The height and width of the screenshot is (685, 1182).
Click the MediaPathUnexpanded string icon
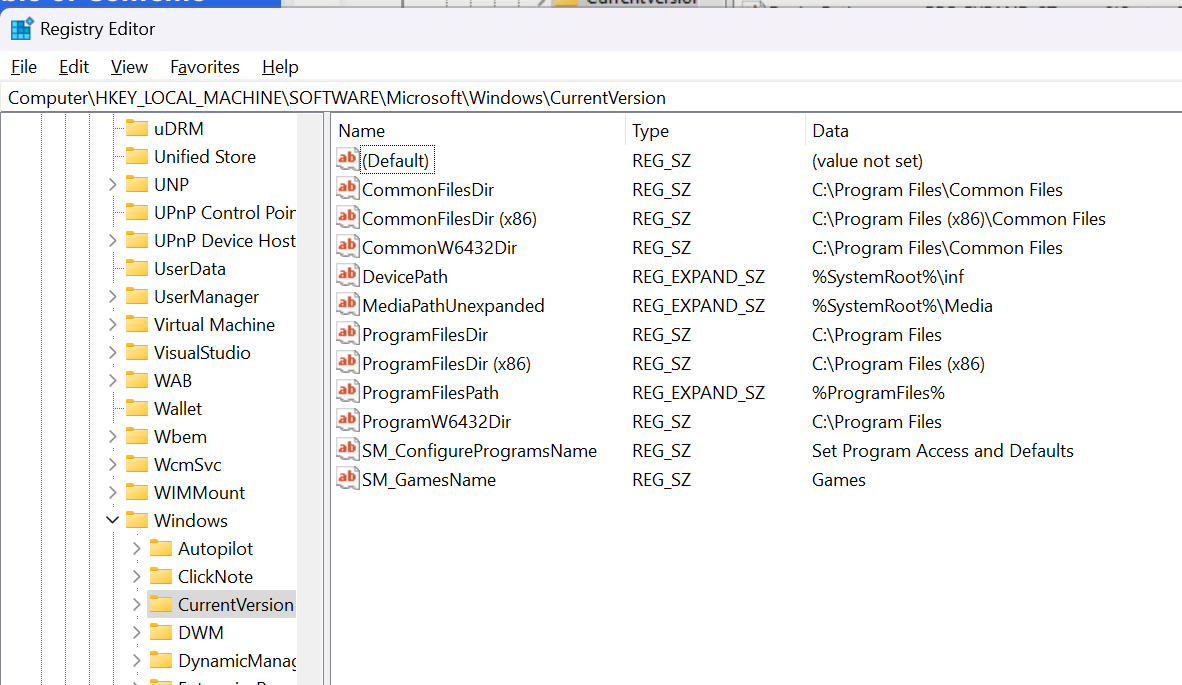coord(346,305)
